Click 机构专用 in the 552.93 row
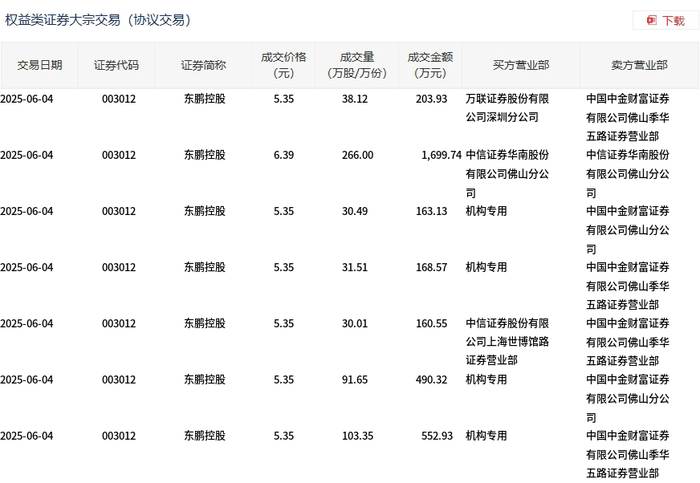 [486, 436]
